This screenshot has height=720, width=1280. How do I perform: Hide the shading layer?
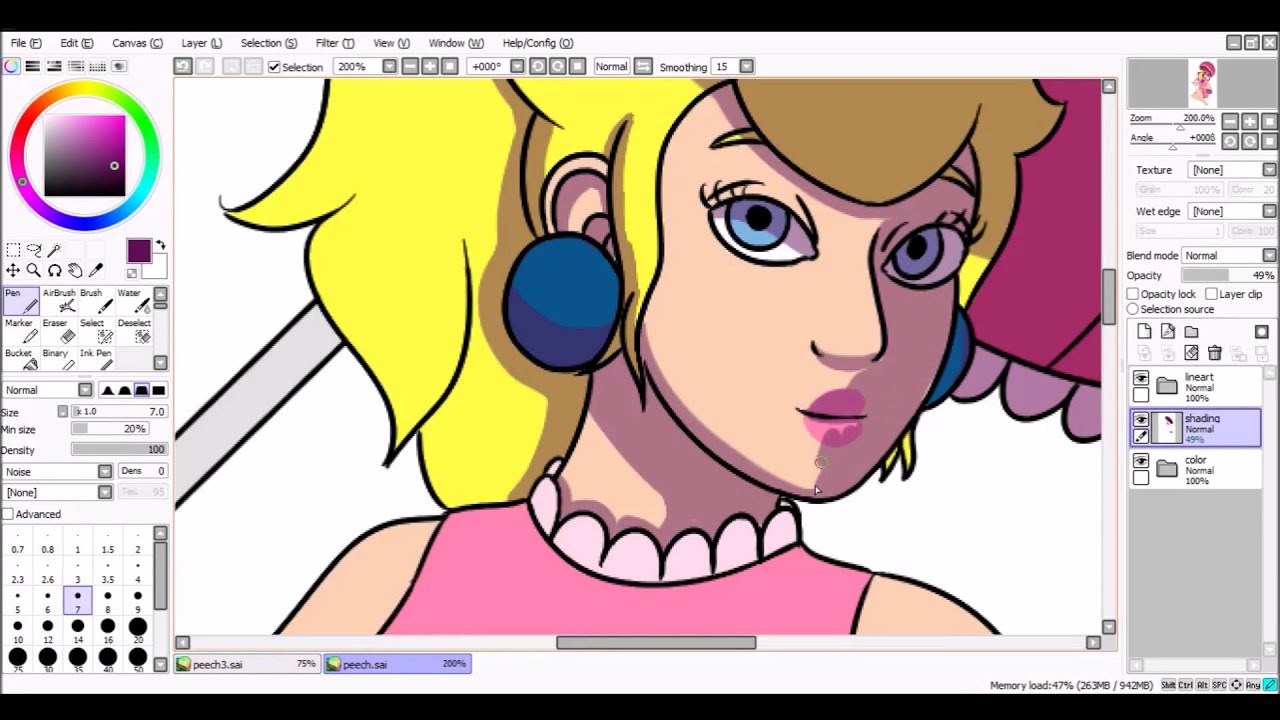[x=1141, y=420]
